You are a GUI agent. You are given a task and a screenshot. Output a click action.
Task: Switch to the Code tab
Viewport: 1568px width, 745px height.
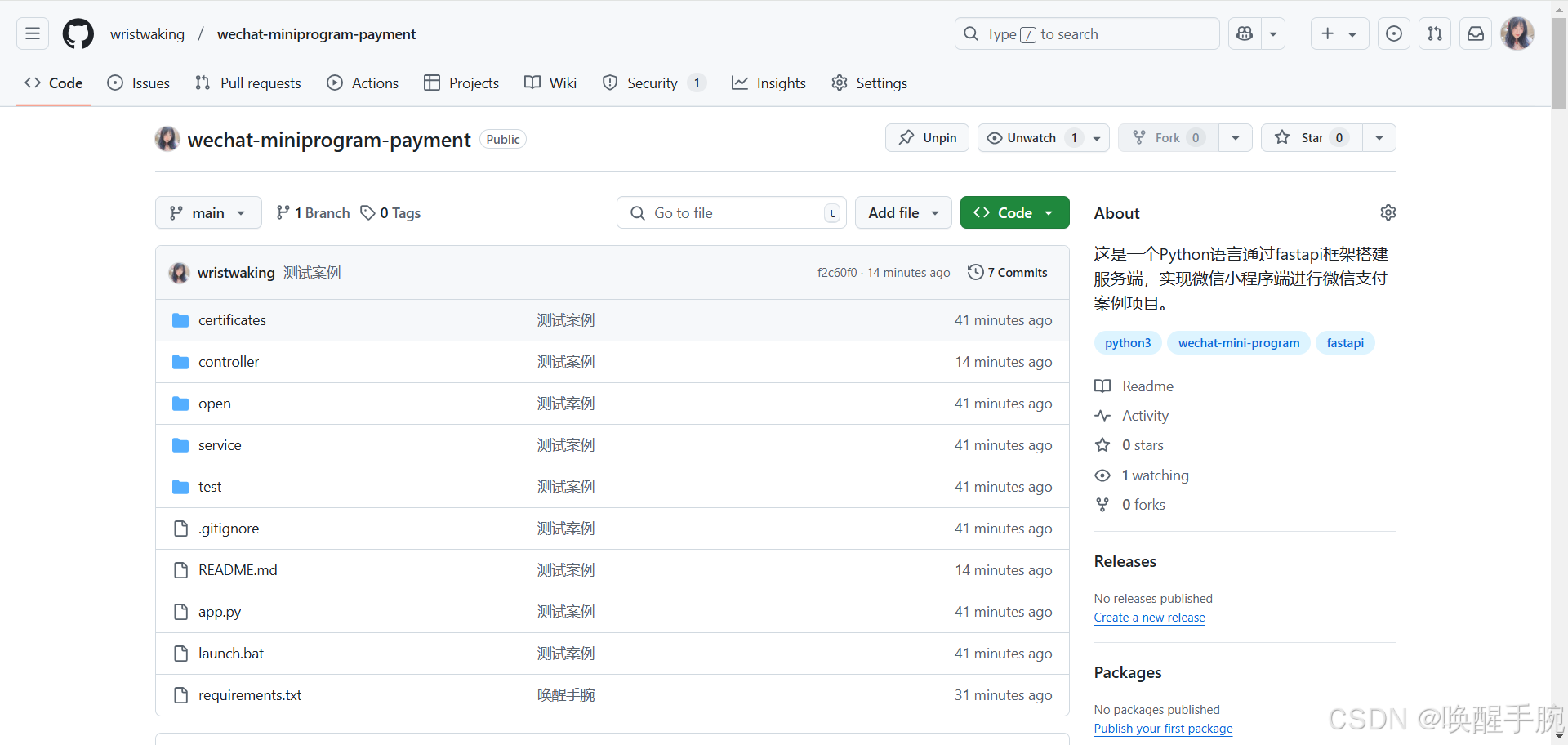tap(54, 83)
